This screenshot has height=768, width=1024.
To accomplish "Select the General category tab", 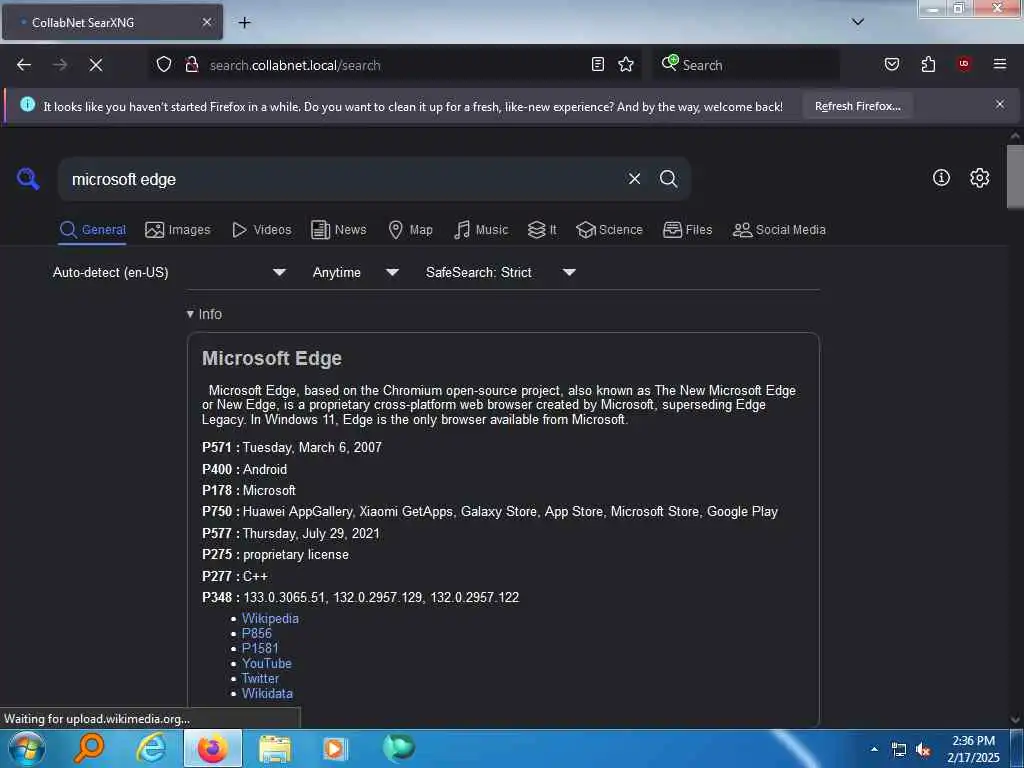I will (92, 230).
